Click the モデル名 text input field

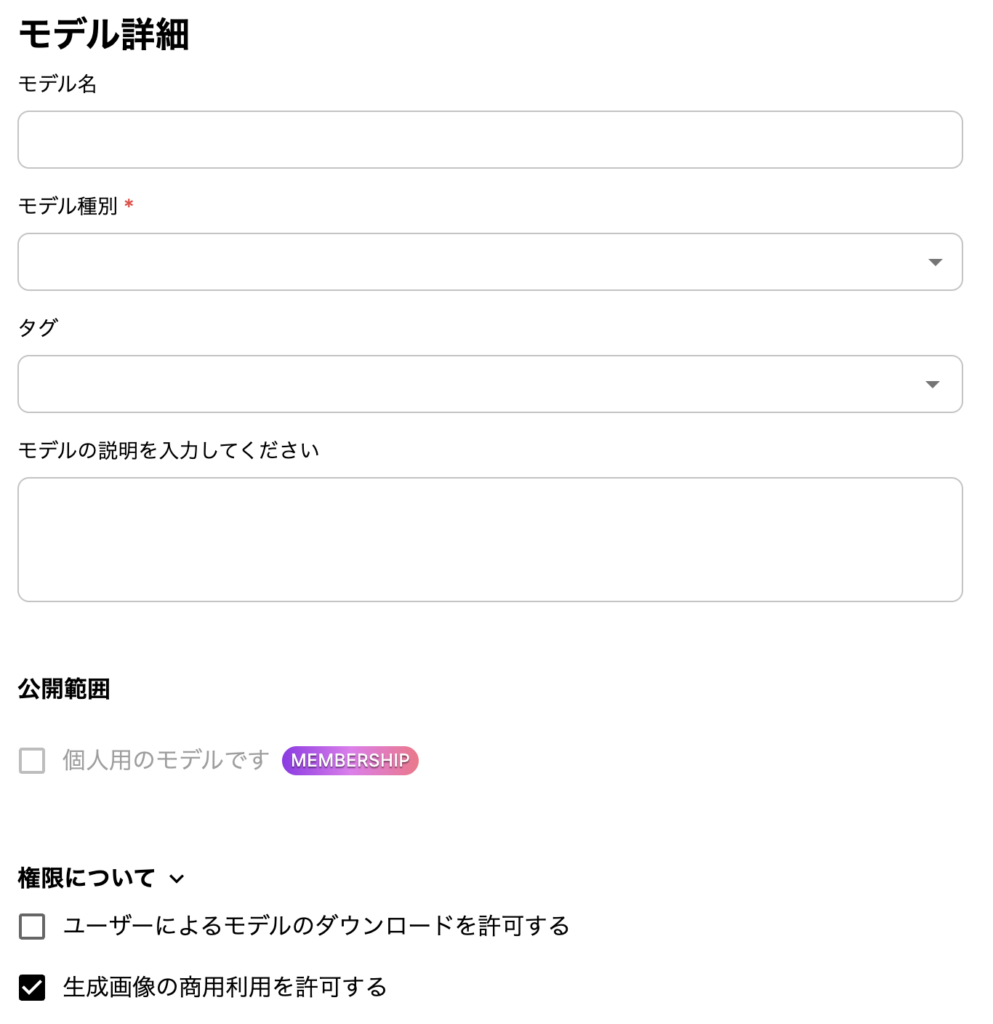(x=490, y=140)
